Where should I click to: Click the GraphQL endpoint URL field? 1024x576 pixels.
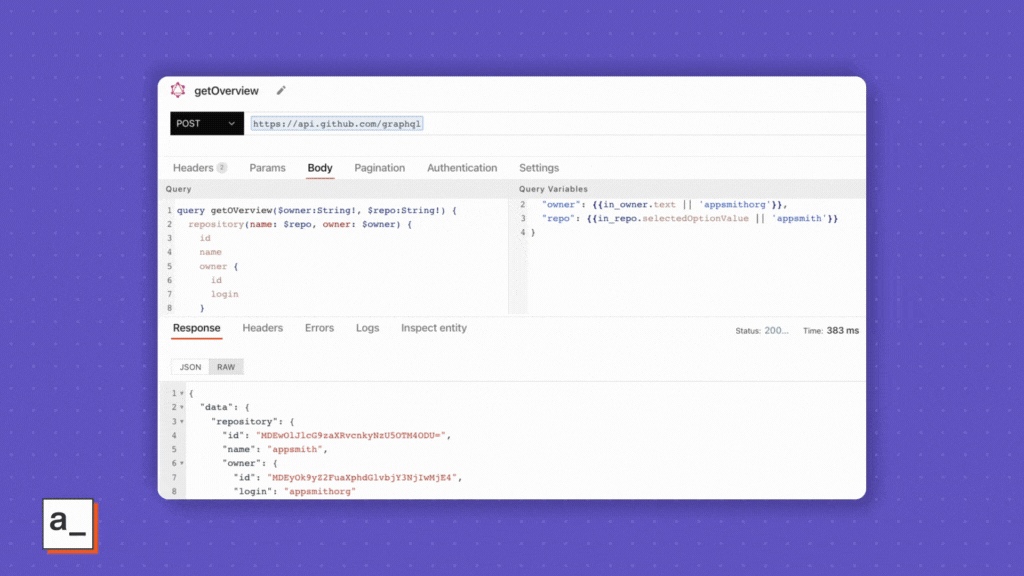tap(336, 124)
